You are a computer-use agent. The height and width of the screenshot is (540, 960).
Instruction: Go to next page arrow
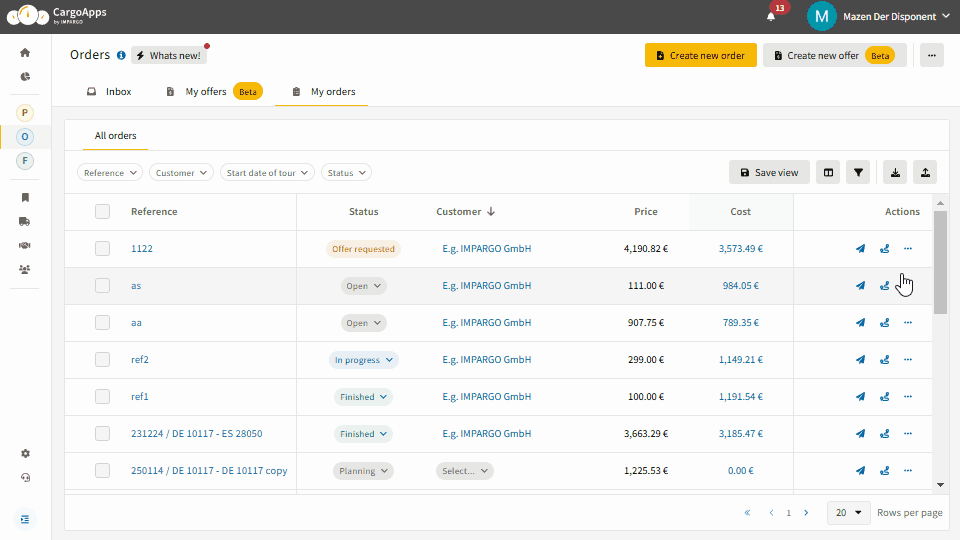(806, 512)
